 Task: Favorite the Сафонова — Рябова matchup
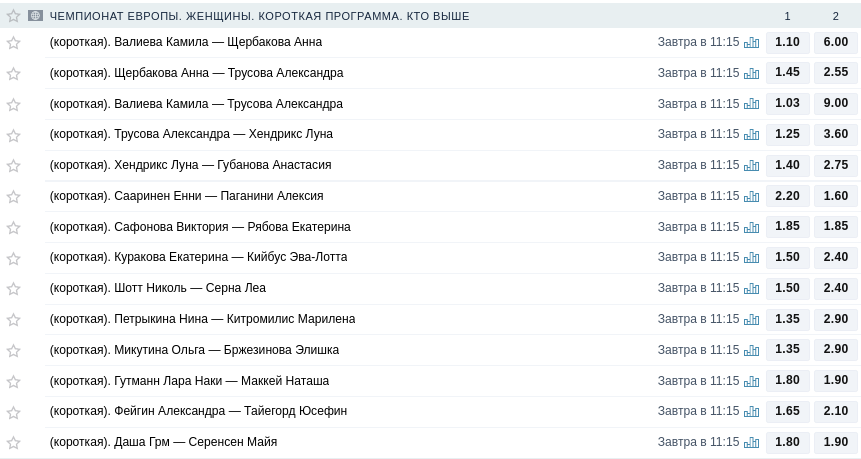pos(13,228)
